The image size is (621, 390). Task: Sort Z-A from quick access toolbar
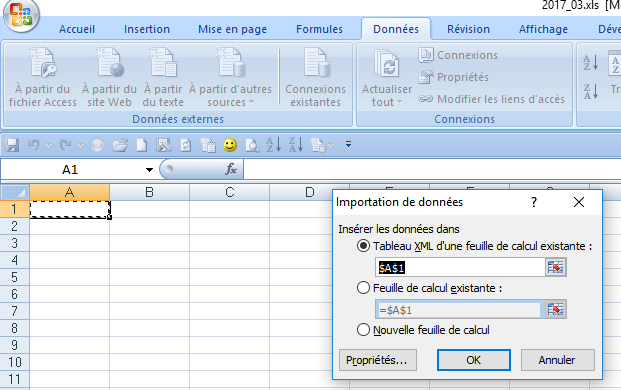[x=296, y=145]
